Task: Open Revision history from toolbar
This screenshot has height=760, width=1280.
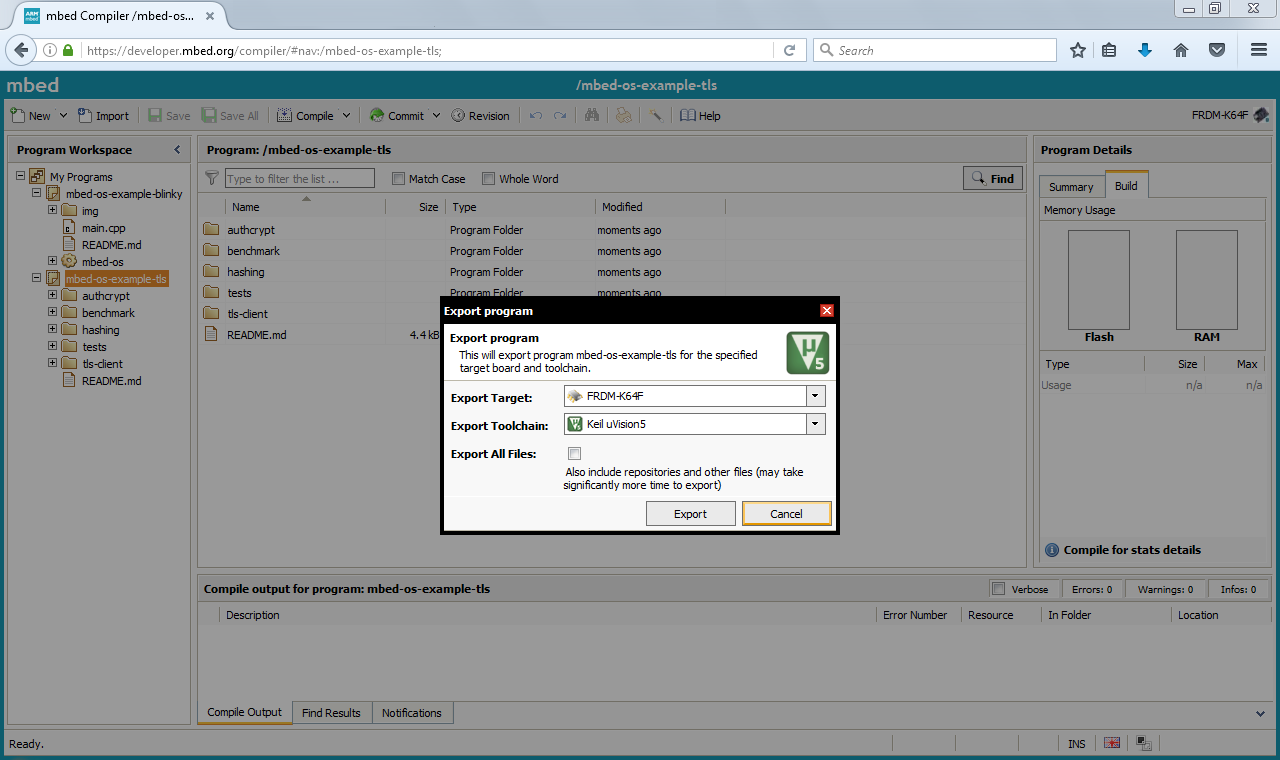Action: 458,116
